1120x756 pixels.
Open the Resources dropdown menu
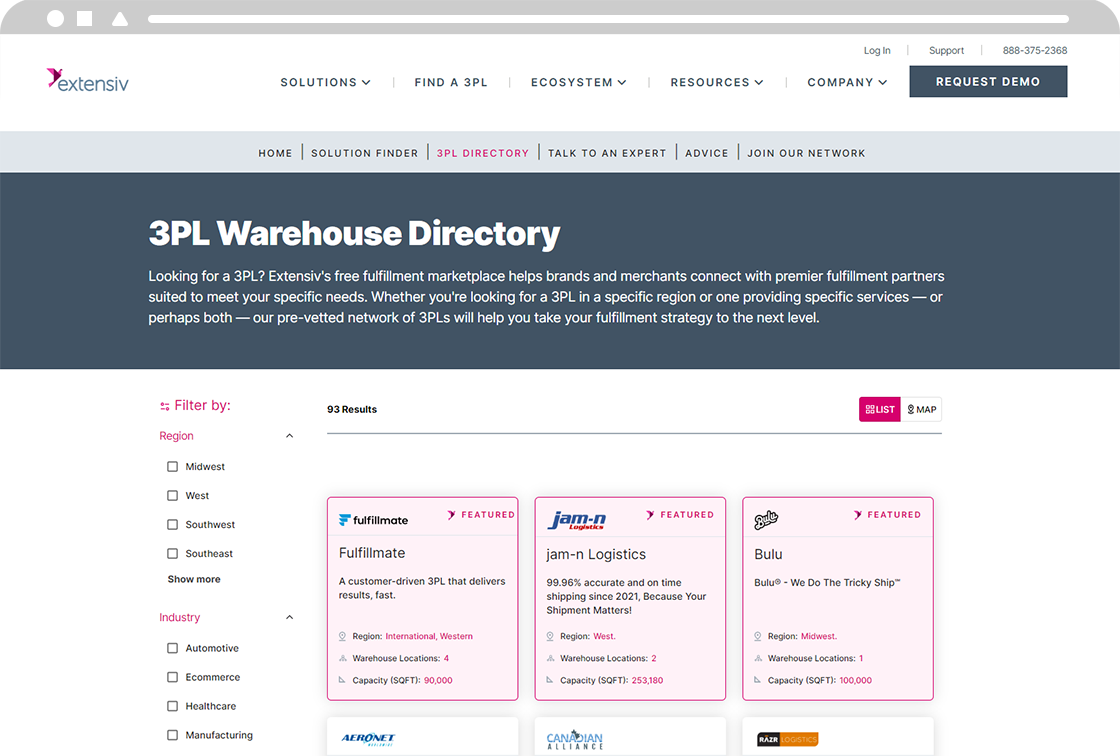tap(716, 82)
